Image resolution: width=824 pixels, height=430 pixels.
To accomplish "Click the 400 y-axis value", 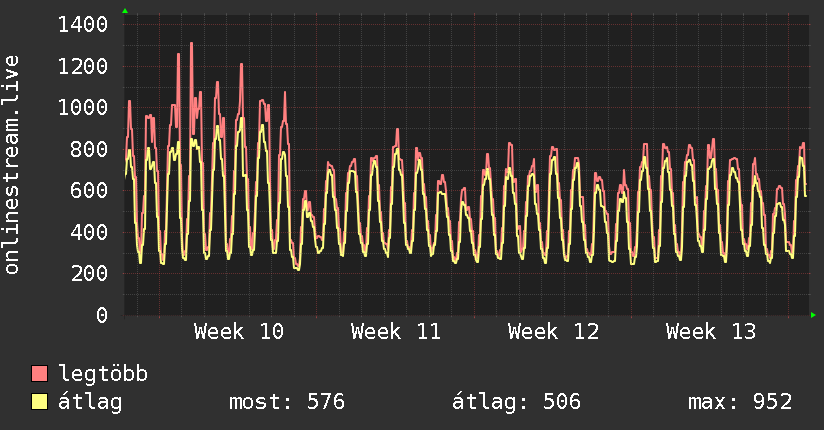I will pos(89,232).
